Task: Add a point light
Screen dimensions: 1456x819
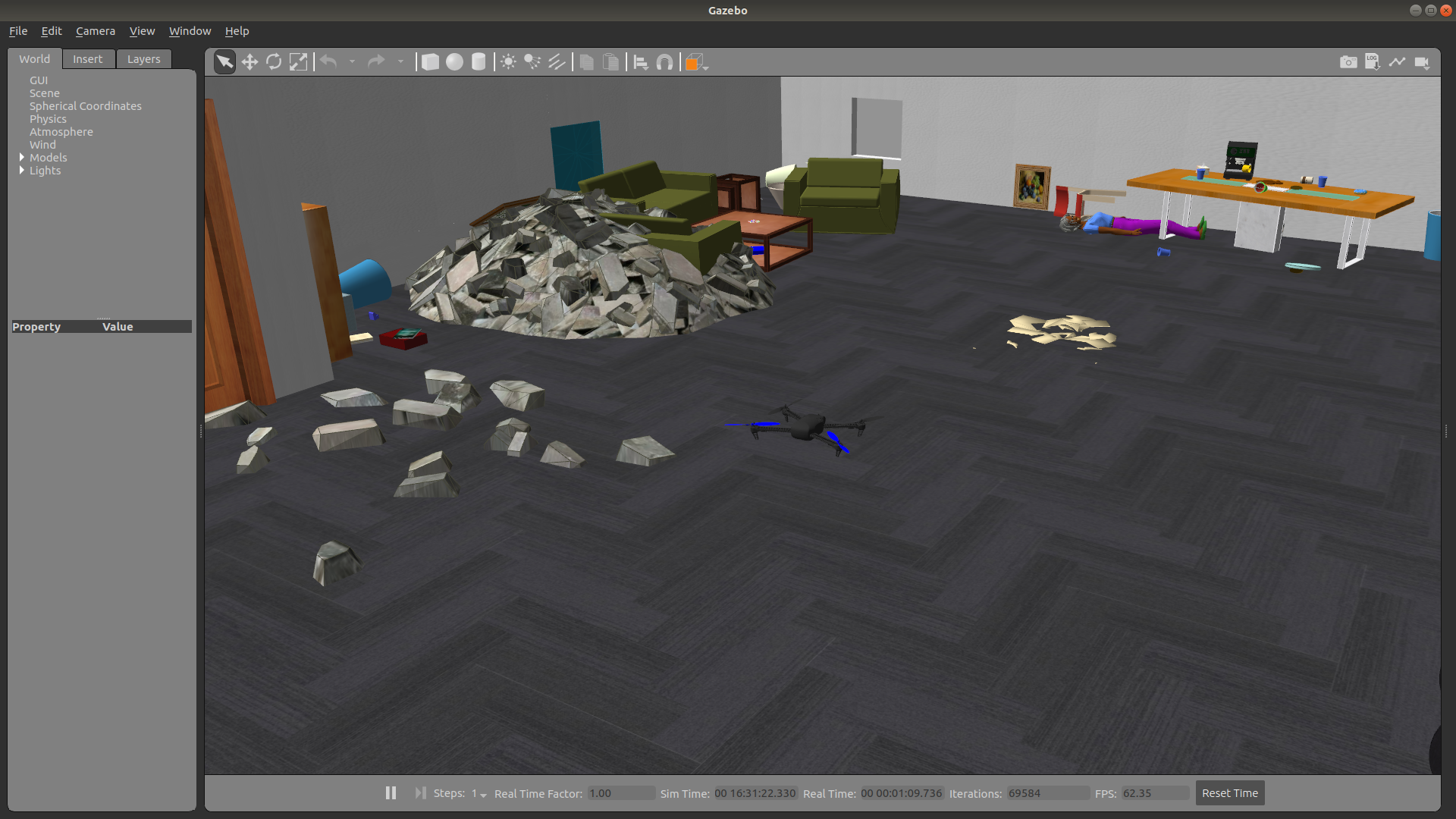Action: [x=508, y=62]
